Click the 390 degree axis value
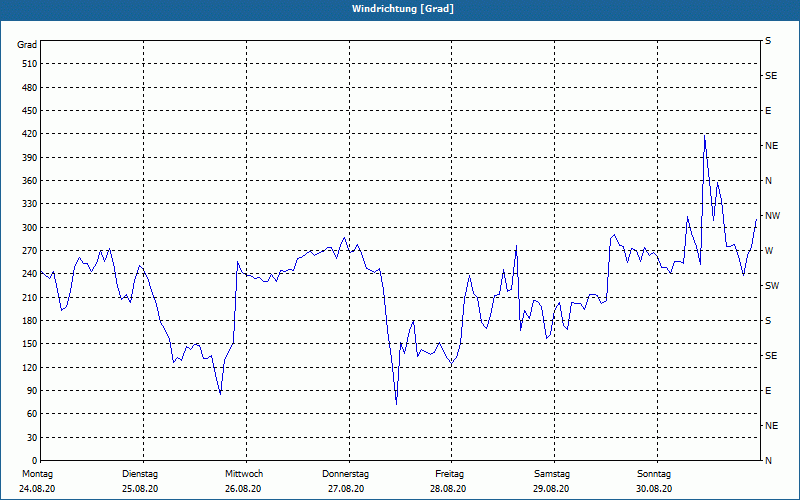This screenshot has height=500, width=800. [30, 158]
